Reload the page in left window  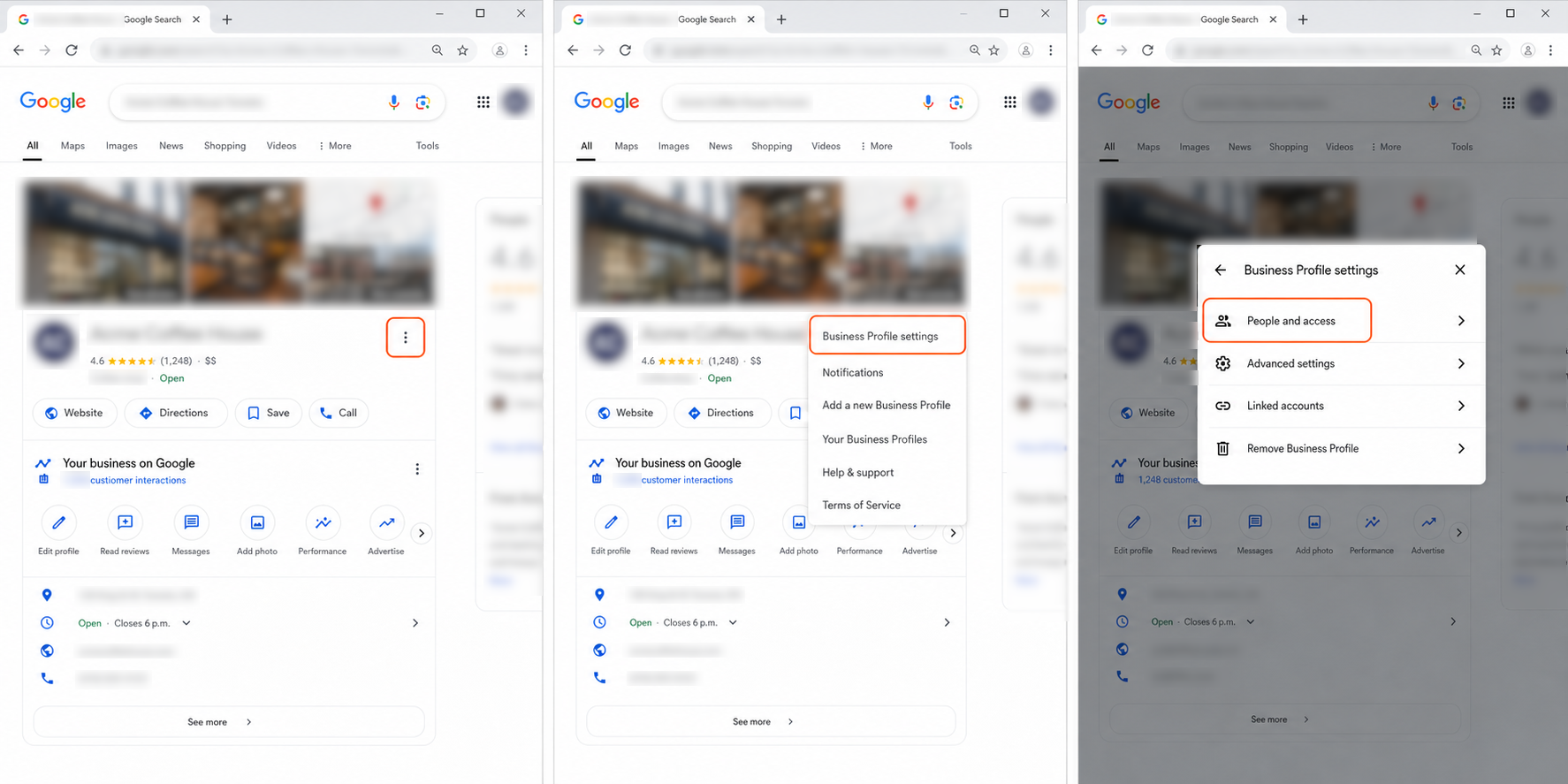point(72,50)
